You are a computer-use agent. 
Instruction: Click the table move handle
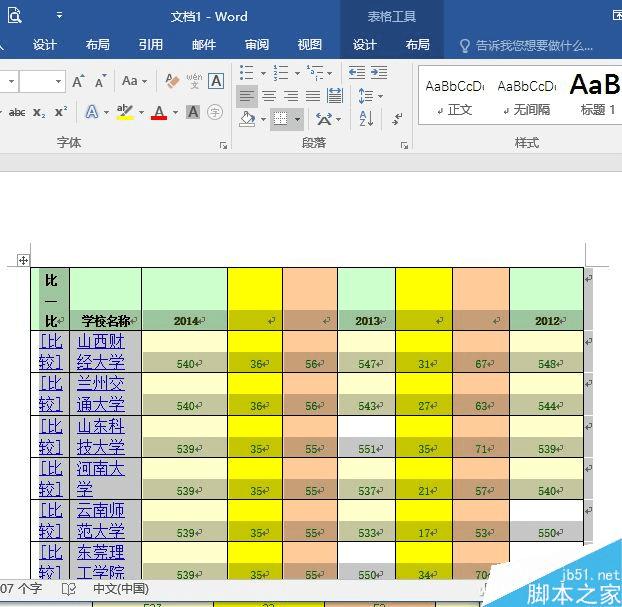(x=23, y=260)
